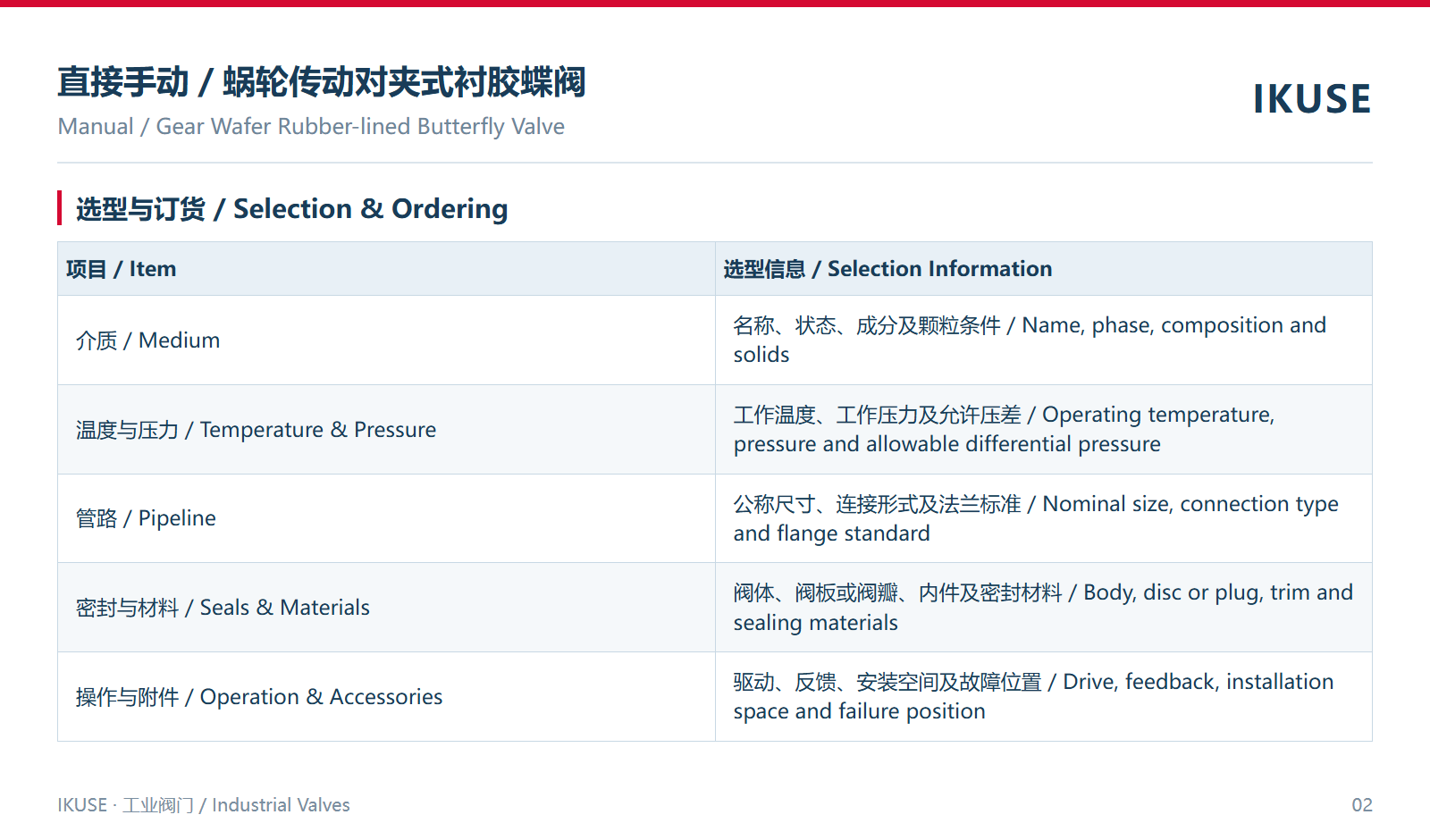
Task: Select the cell 密封与材料 / Seals & Materials
Action: 386,608
